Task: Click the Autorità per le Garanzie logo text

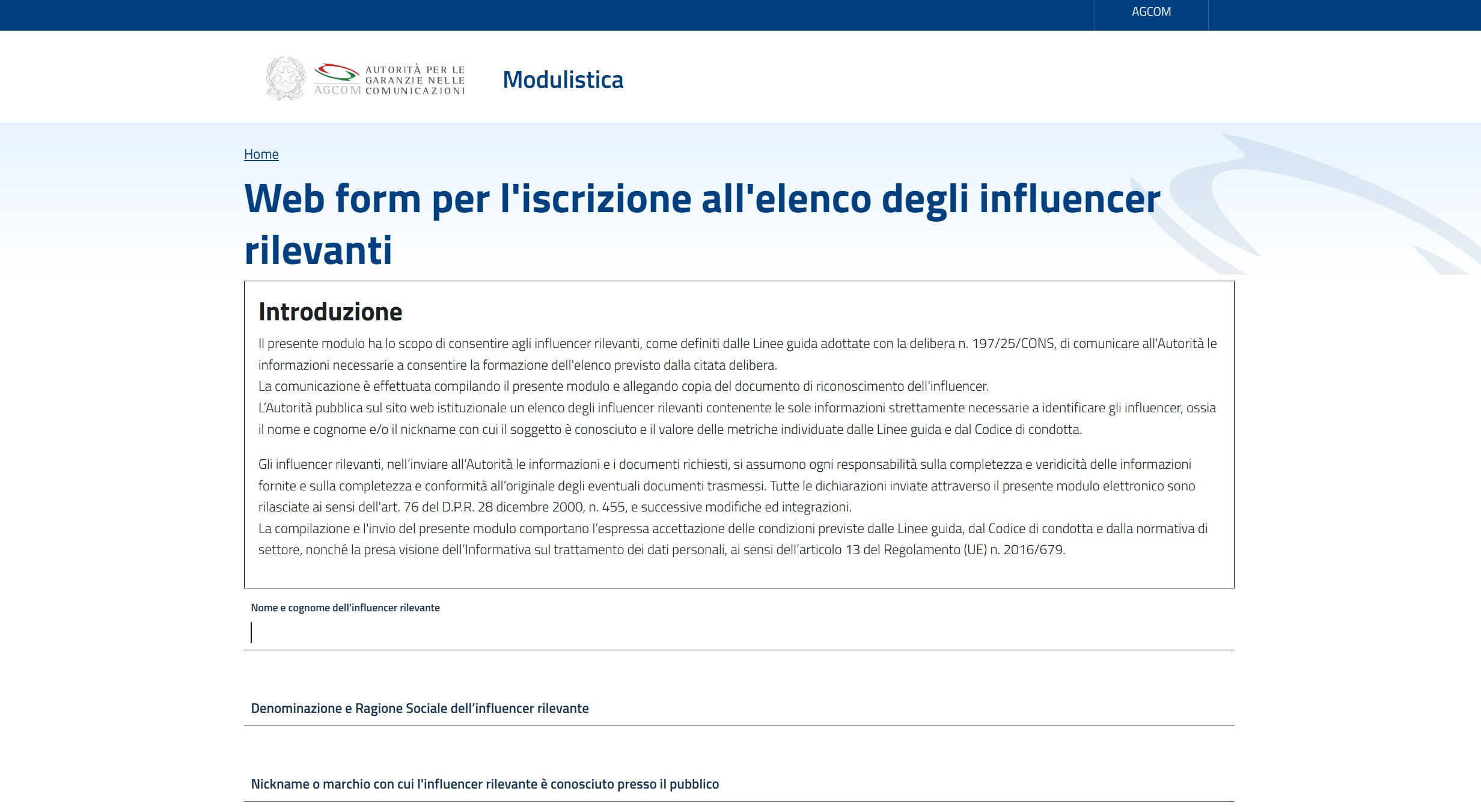Action: coord(415,80)
